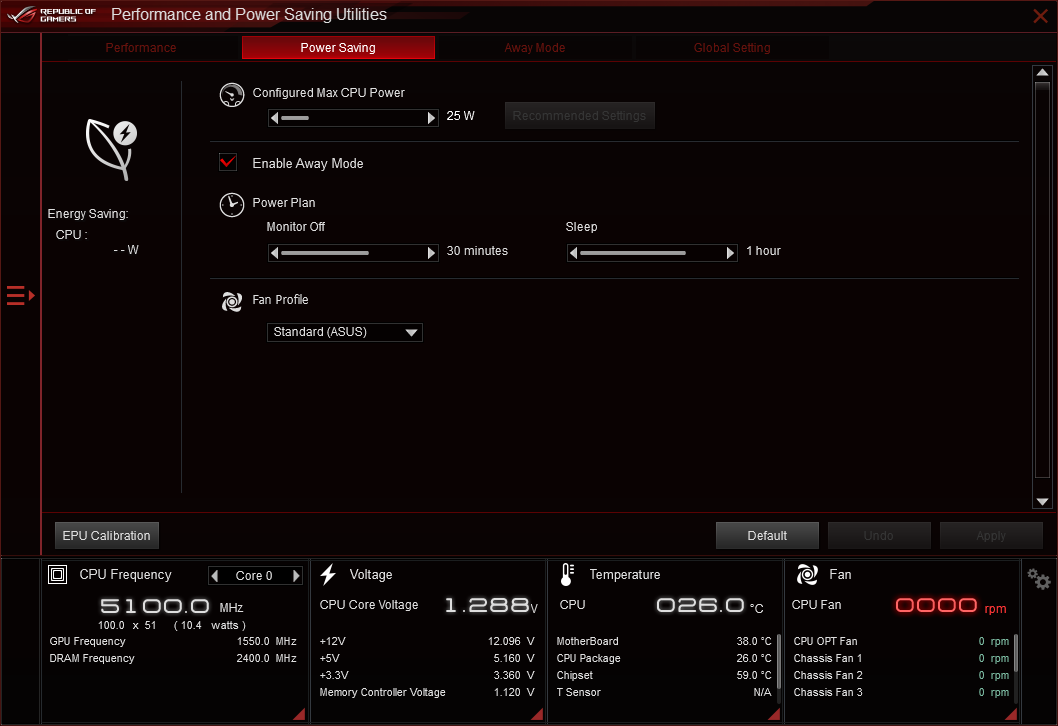Click the Fan Profile fan icon
This screenshot has height=726, width=1058.
(231, 302)
